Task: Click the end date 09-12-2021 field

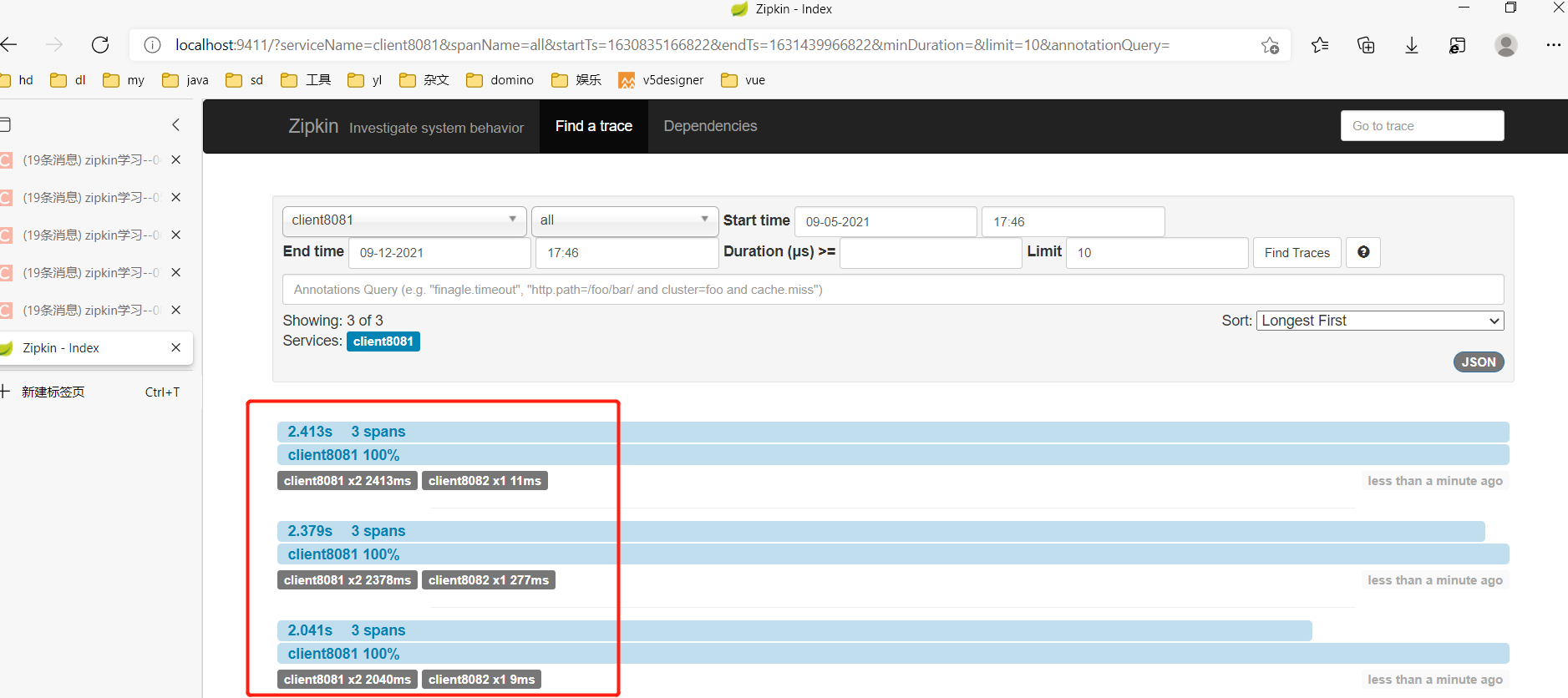Action: 439,252
